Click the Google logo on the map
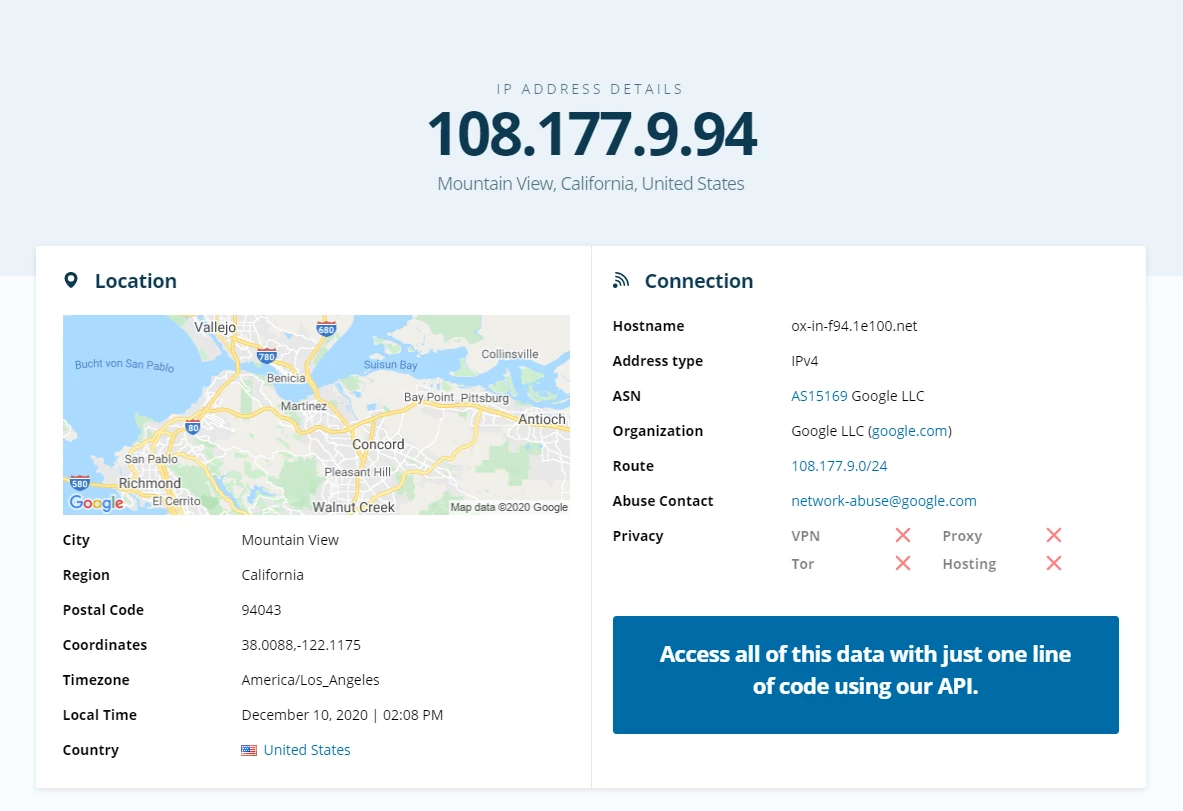Image resolution: width=1183 pixels, height=811 pixels. (97, 502)
